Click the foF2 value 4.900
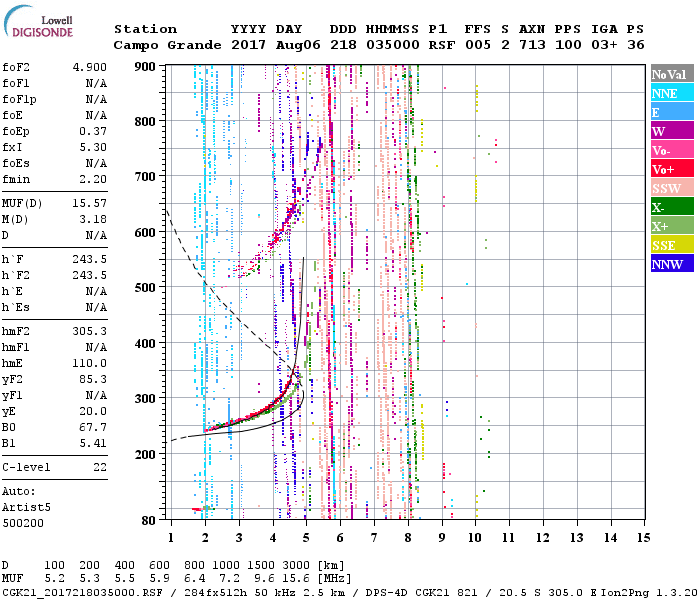700x600 pixels. tap(90, 67)
